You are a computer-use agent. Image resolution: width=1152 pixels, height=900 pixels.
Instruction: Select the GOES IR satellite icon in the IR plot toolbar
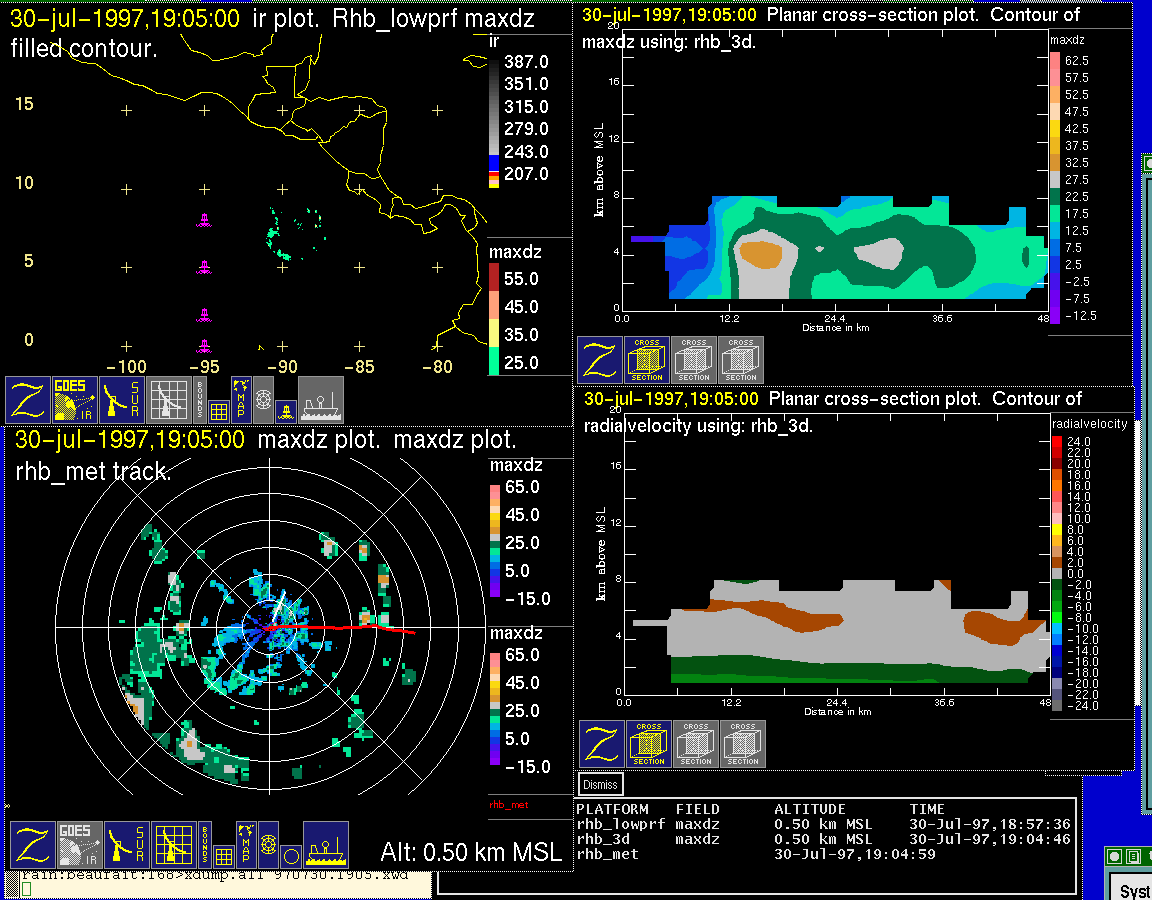click(75, 400)
